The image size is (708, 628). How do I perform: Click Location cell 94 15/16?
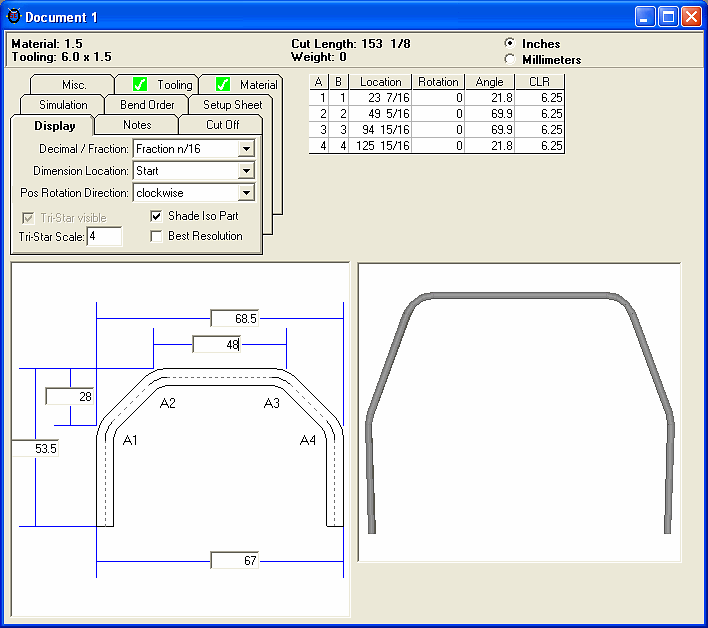coord(380,130)
